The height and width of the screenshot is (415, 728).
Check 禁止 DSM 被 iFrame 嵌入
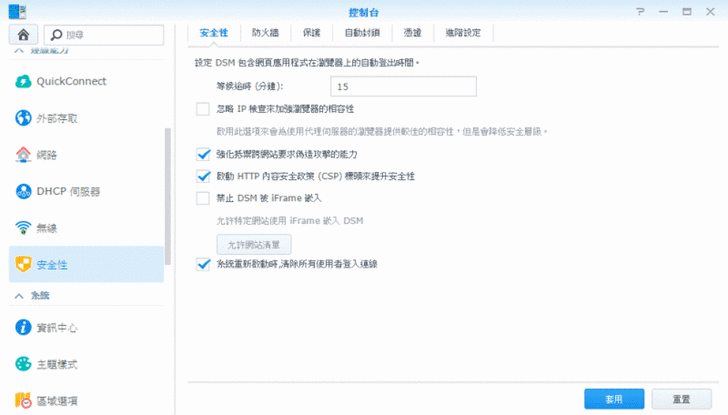(204, 198)
